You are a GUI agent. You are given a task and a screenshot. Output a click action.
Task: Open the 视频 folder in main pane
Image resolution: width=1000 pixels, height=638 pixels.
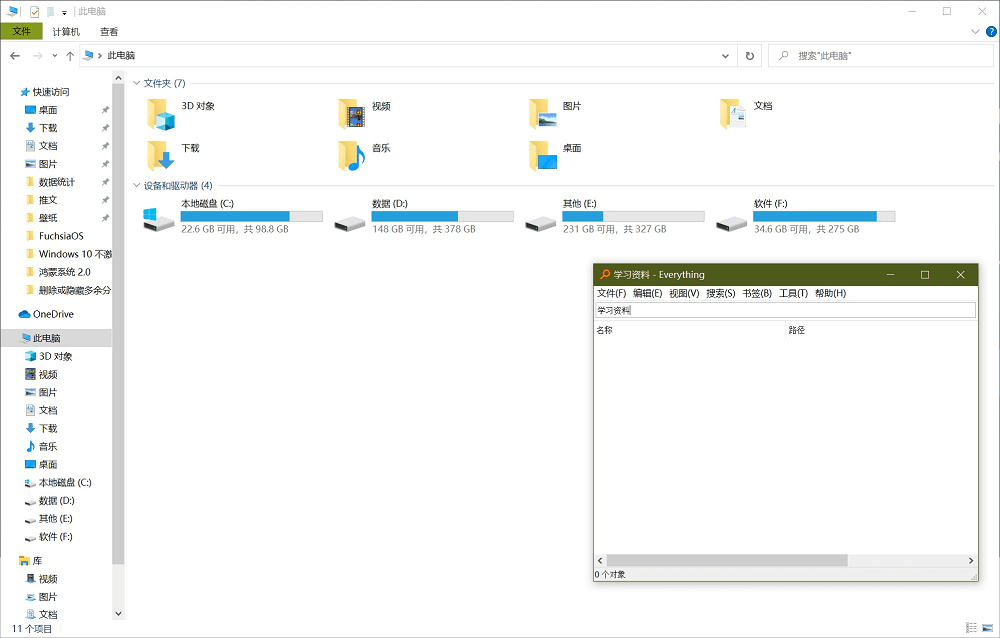click(352, 114)
